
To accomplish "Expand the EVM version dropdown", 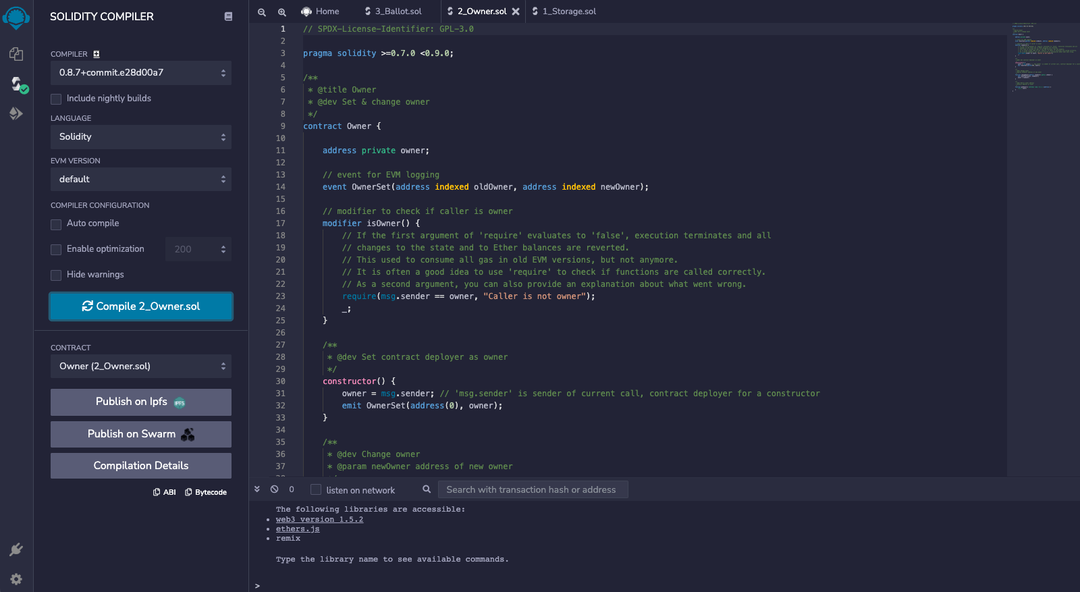I will (141, 179).
